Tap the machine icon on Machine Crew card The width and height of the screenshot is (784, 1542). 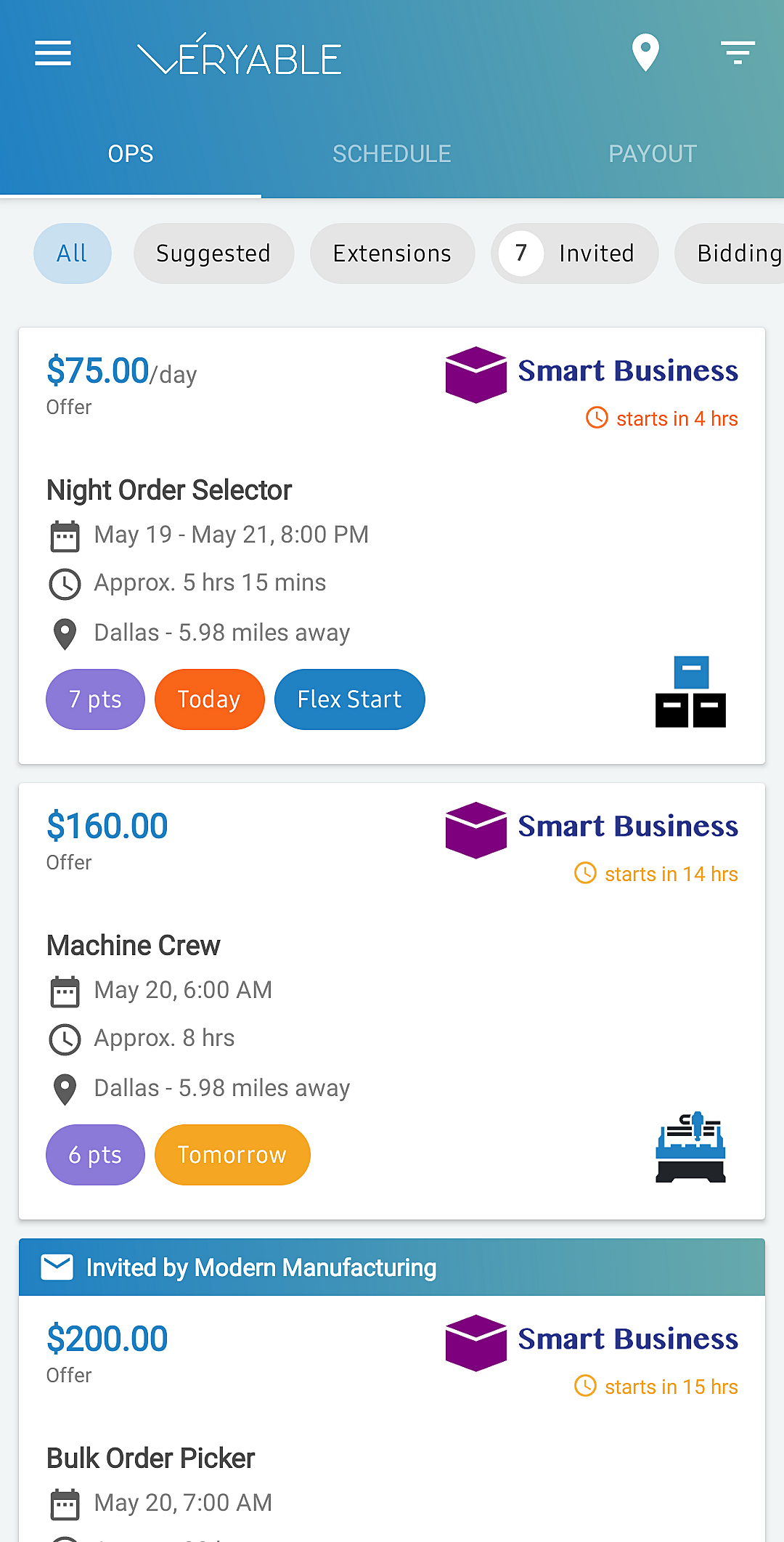click(x=690, y=1148)
